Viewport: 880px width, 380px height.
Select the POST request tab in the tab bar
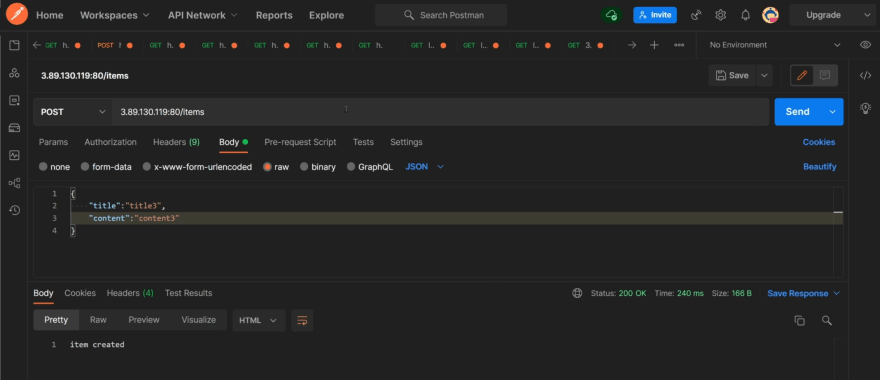(x=114, y=45)
